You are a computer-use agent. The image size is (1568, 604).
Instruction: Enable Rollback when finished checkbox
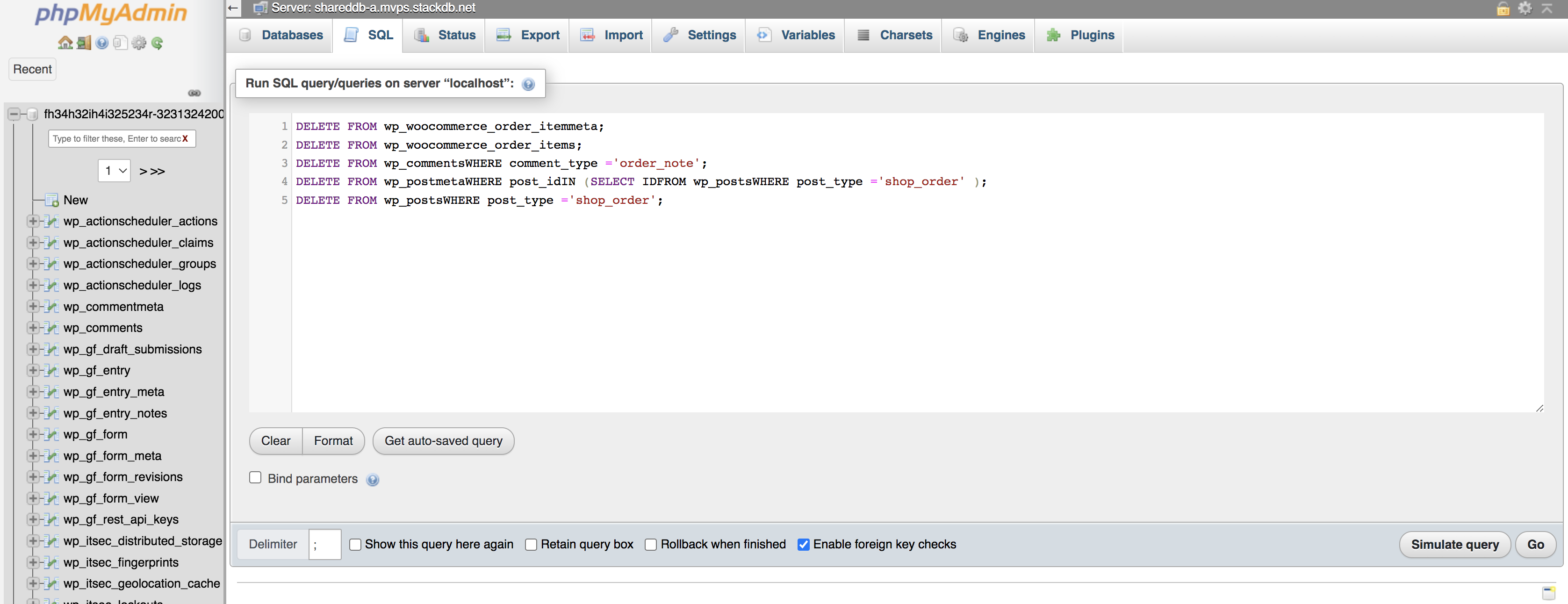651,545
